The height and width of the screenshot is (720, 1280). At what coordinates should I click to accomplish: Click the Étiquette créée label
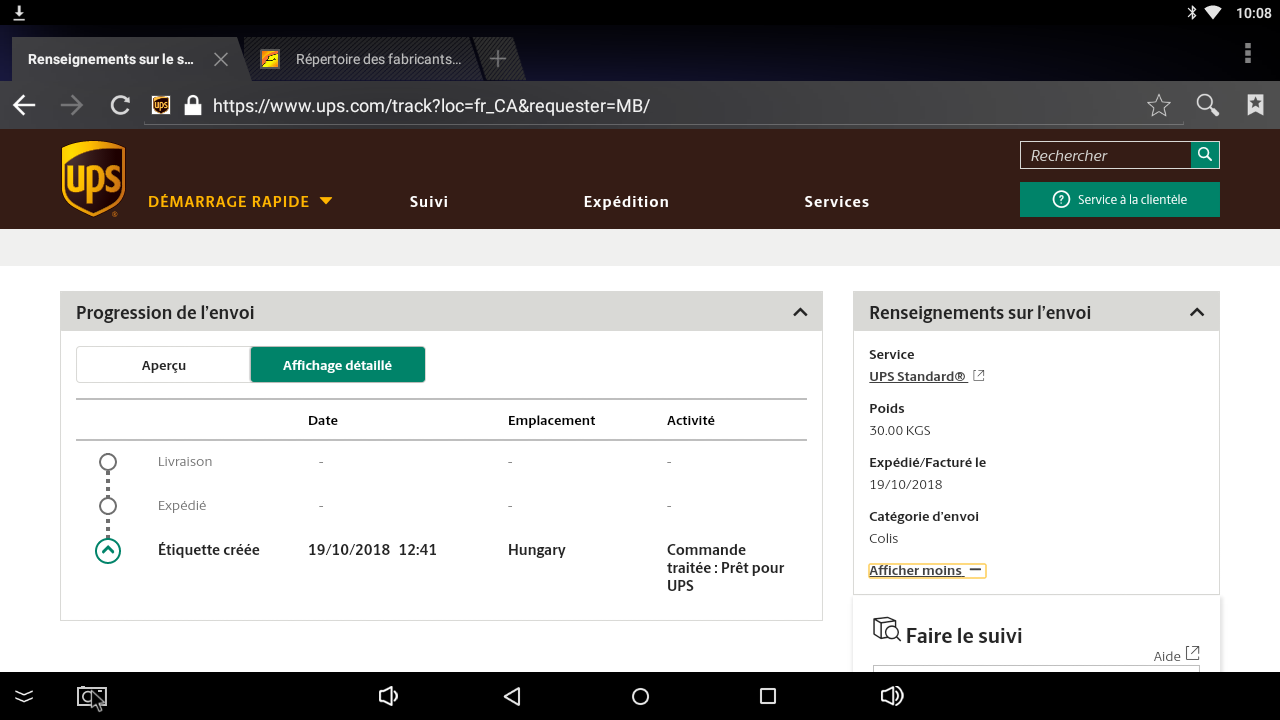(209, 549)
